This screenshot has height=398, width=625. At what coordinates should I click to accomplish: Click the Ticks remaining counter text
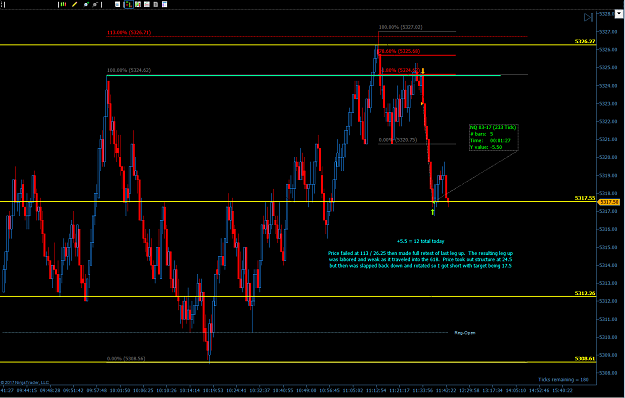click(x=563, y=380)
